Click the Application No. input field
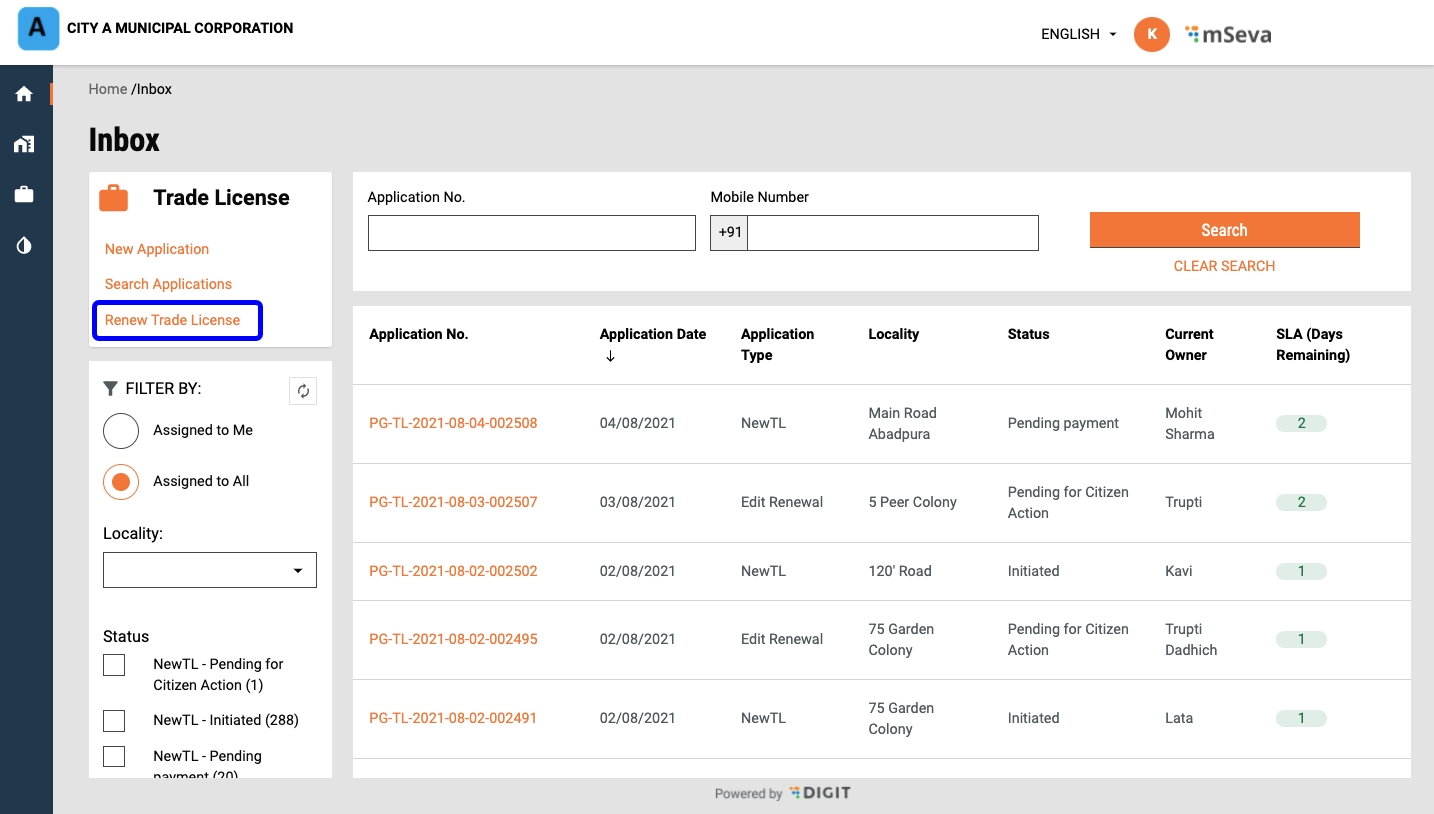This screenshot has height=814, width=1434. pos(531,233)
